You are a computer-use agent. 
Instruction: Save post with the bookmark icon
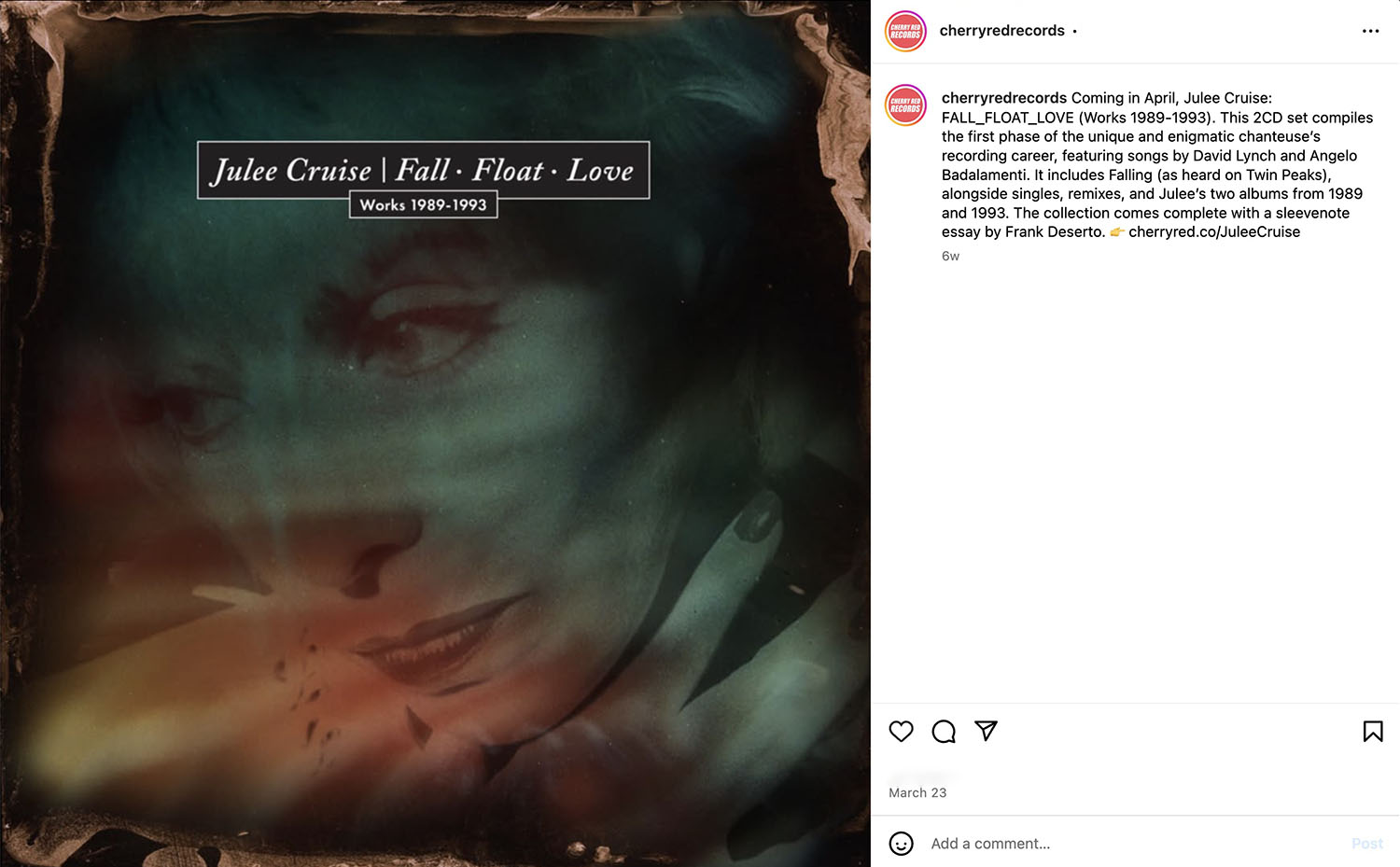(x=1373, y=732)
